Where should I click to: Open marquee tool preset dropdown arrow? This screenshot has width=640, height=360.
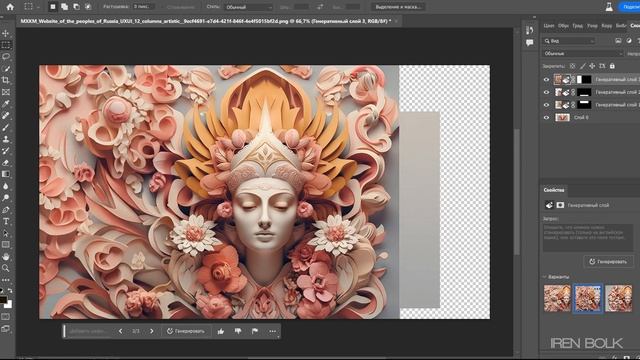(38, 7)
